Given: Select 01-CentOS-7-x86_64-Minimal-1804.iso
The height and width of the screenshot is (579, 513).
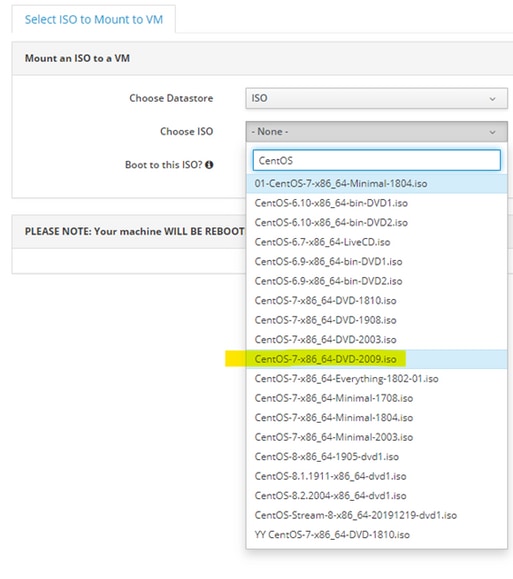Looking at the screenshot, I should pos(376,184).
